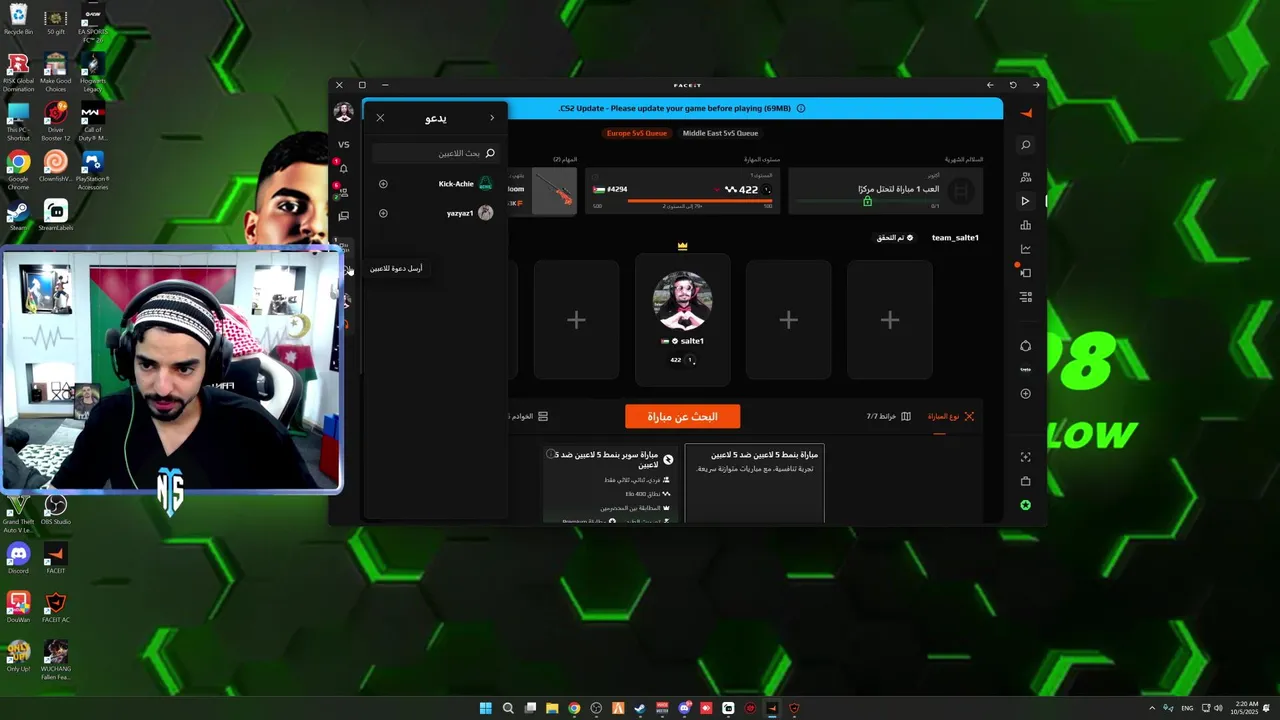Image resolution: width=1280 pixels, height=720 pixels.
Task: Click the Elo orange progress bar
Action: 700,201
